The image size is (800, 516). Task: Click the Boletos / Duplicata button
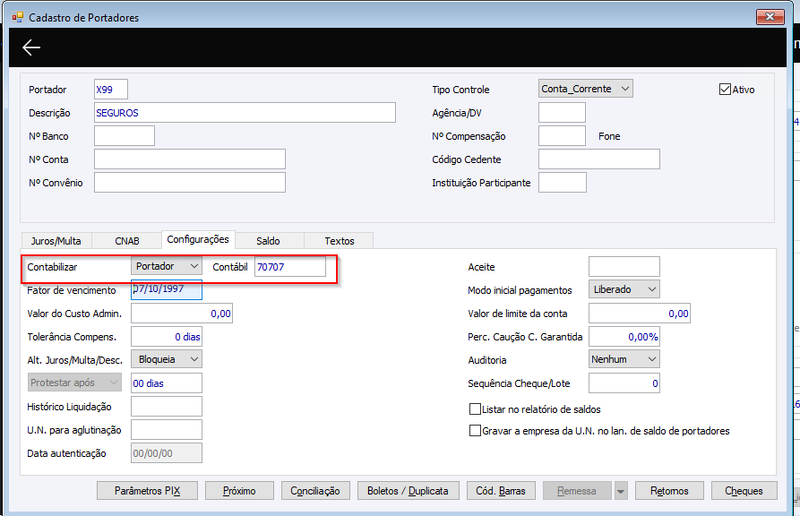click(408, 491)
